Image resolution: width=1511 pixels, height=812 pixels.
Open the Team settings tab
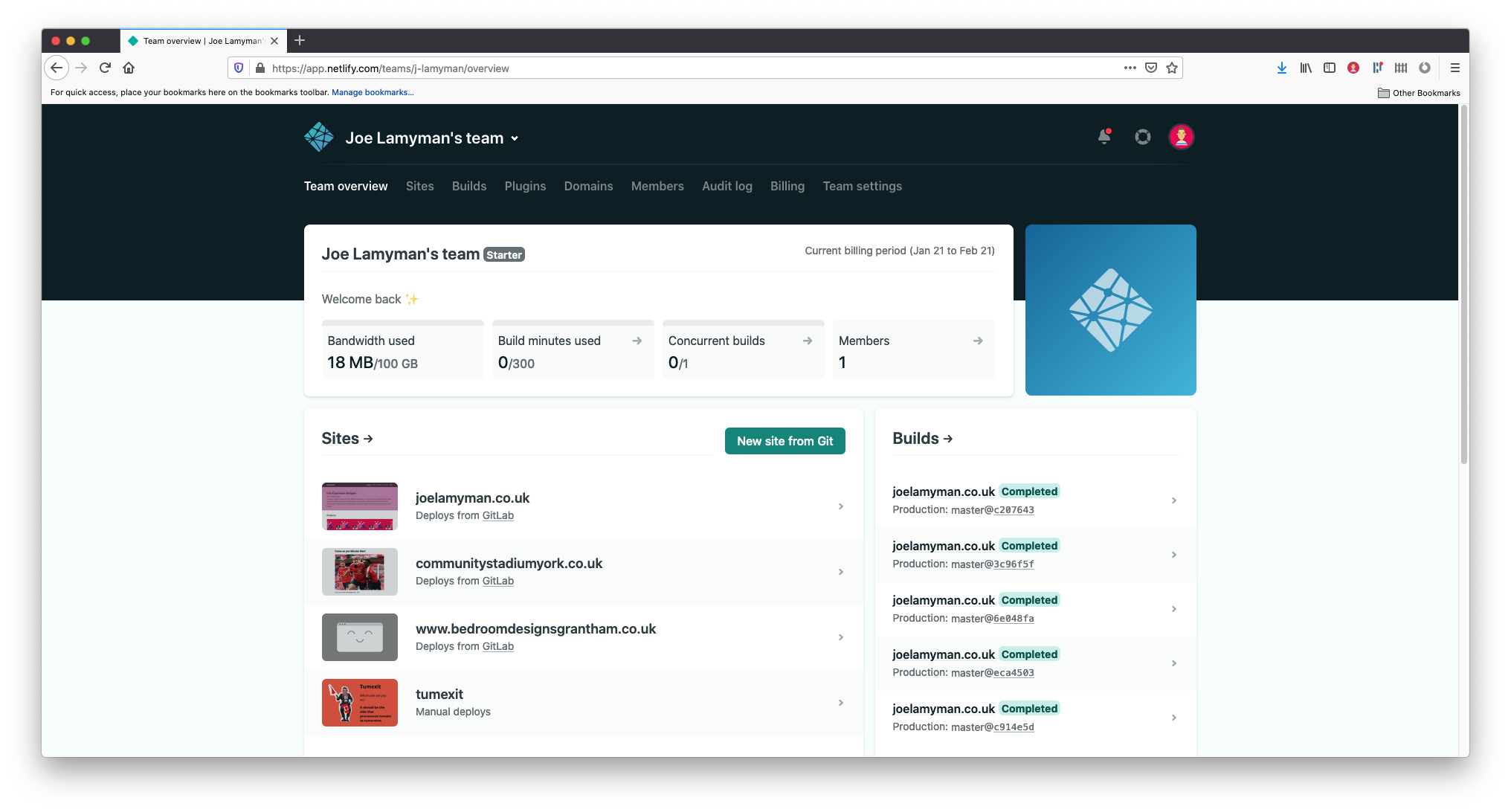pyautogui.click(x=862, y=186)
